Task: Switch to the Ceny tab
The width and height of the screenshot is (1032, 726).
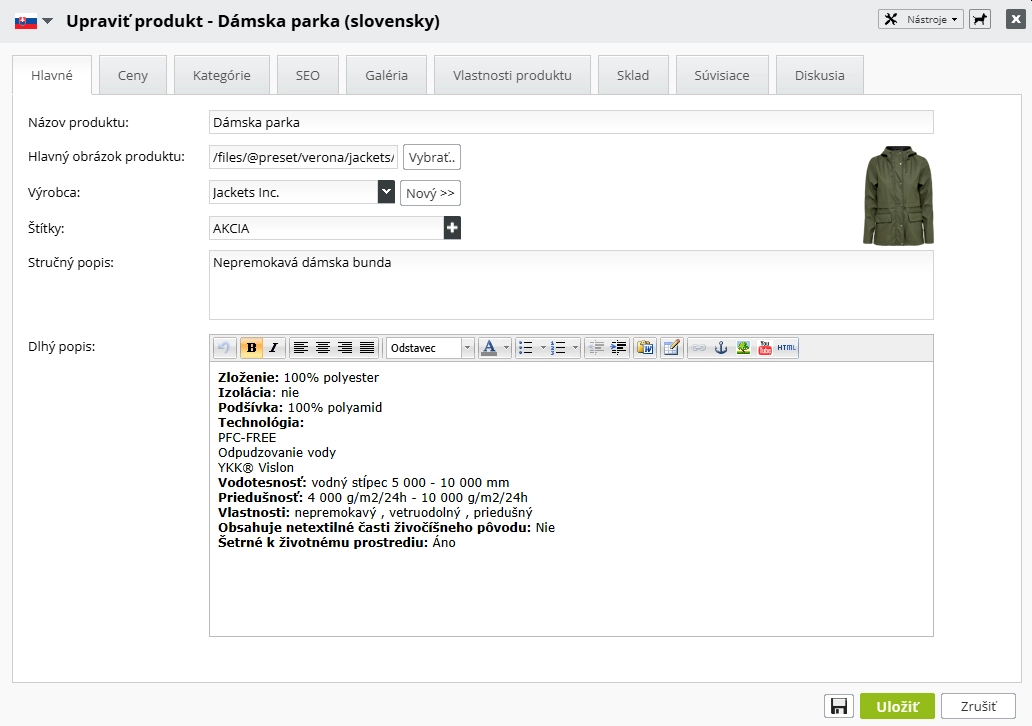Action: pyautogui.click(x=133, y=75)
